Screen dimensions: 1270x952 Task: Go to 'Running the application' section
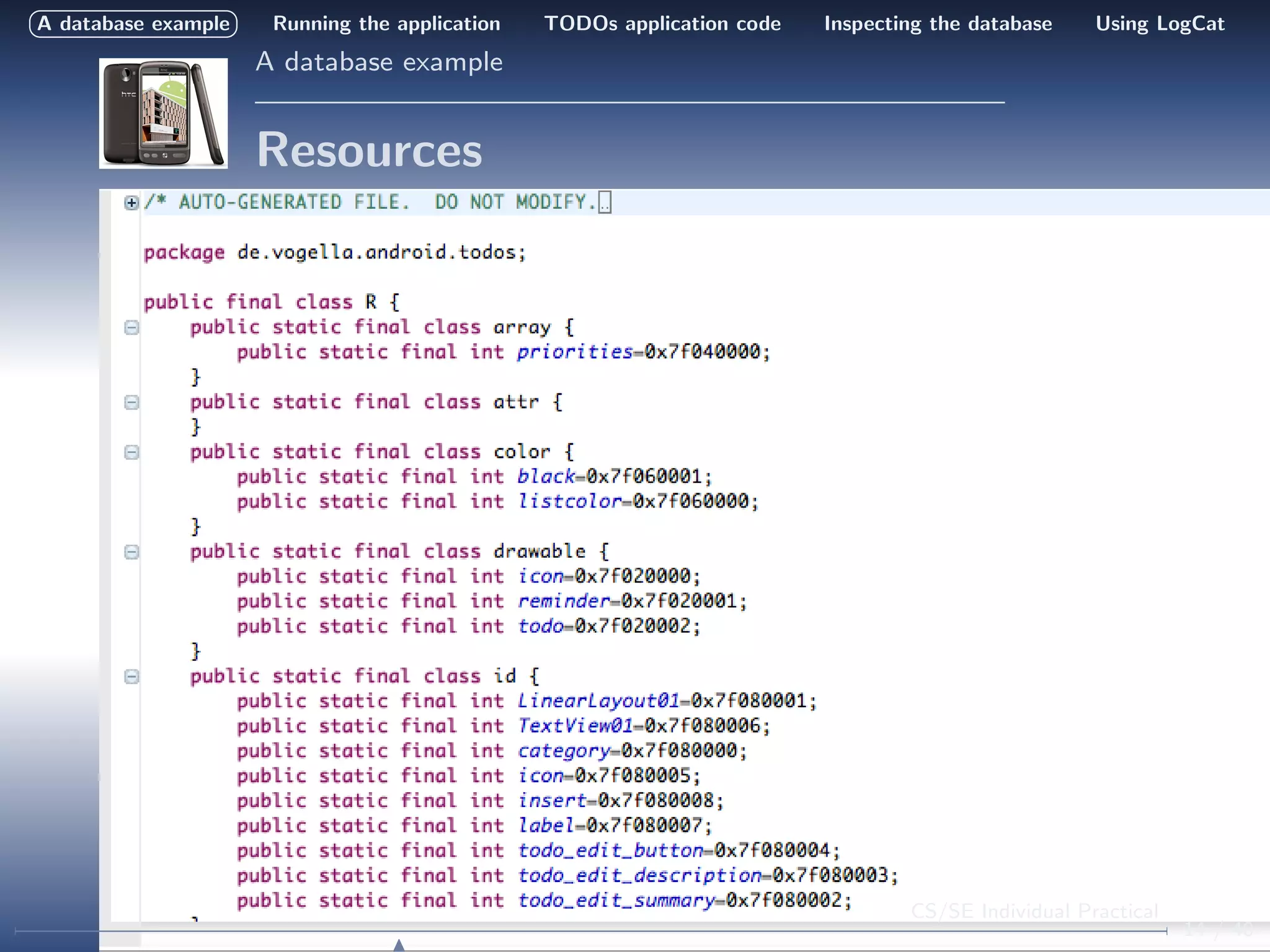[x=387, y=24]
